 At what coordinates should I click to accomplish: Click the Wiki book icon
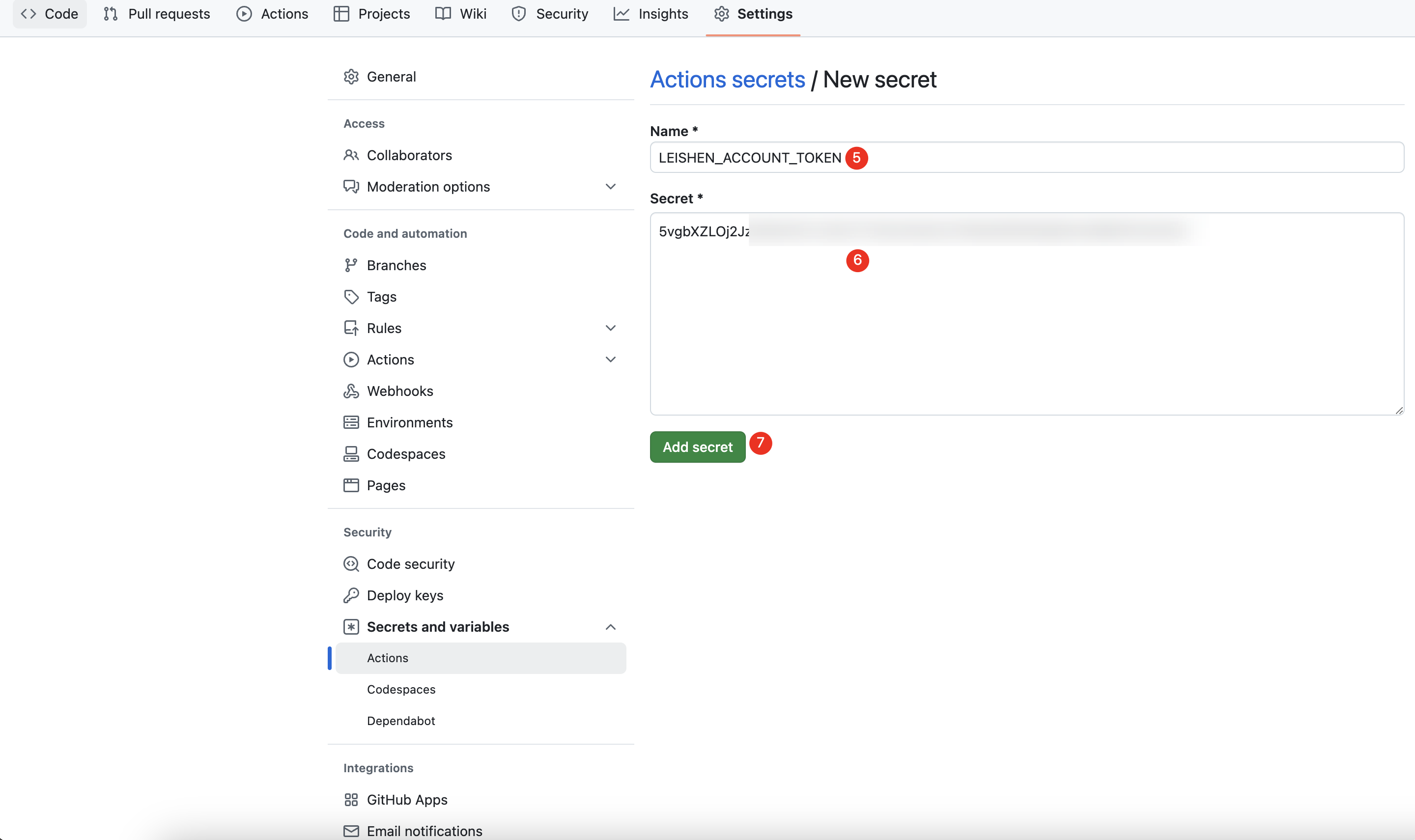(x=443, y=14)
